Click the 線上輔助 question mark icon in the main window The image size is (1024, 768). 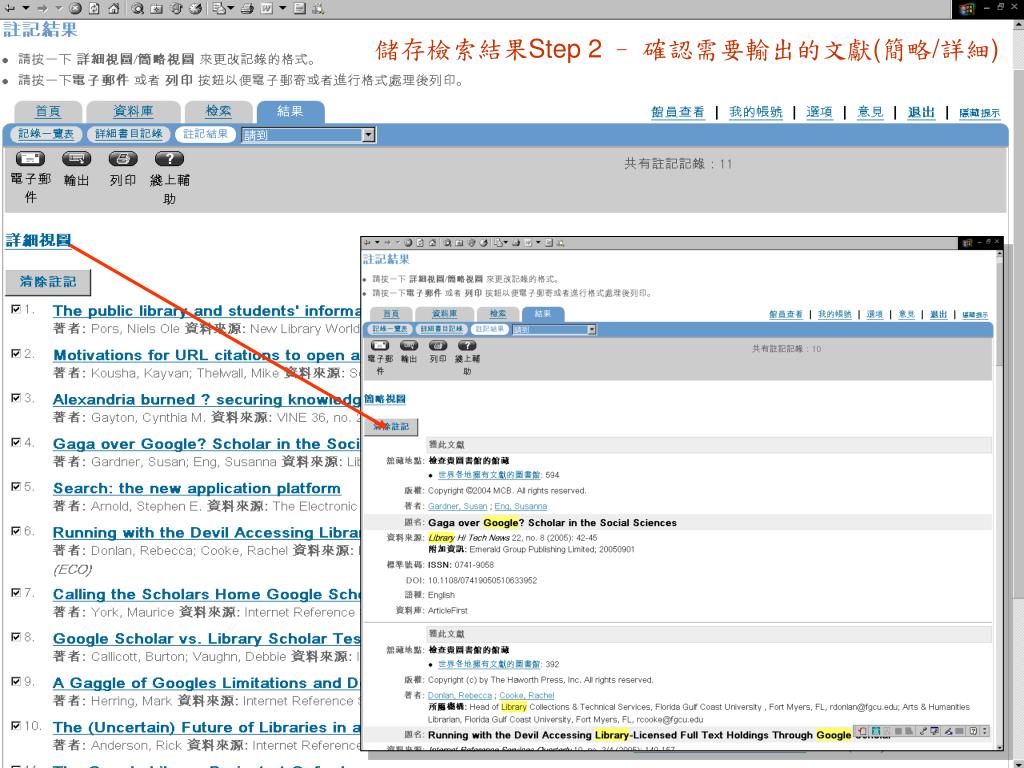click(169, 159)
